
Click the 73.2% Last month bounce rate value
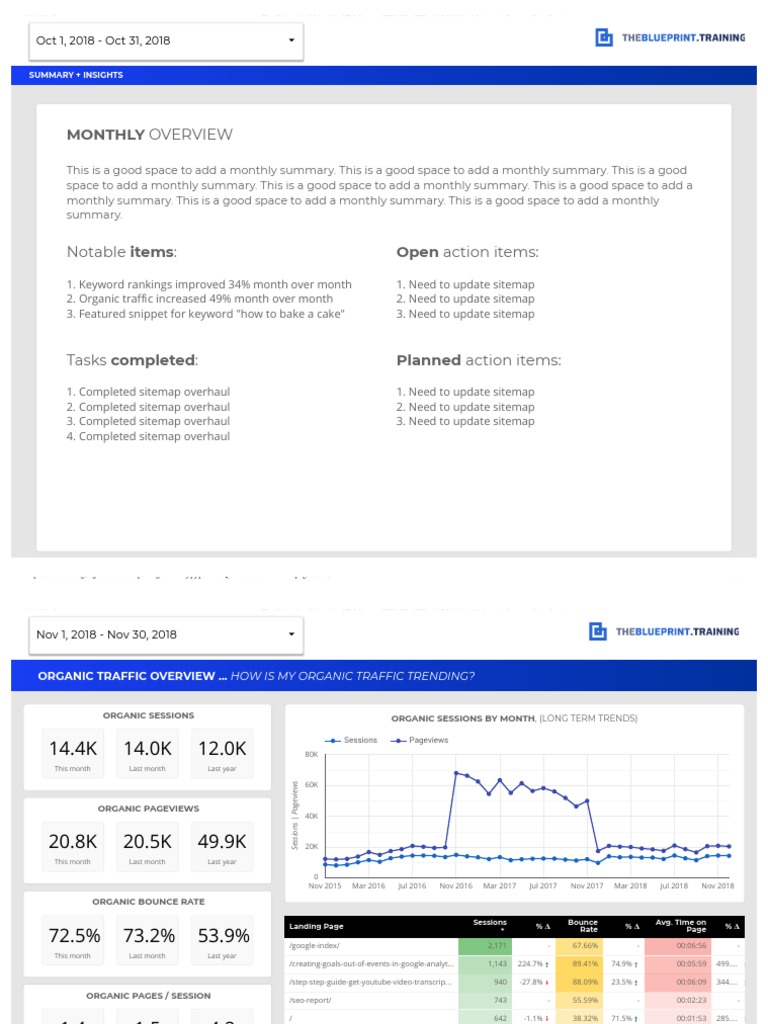coord(149,935)
